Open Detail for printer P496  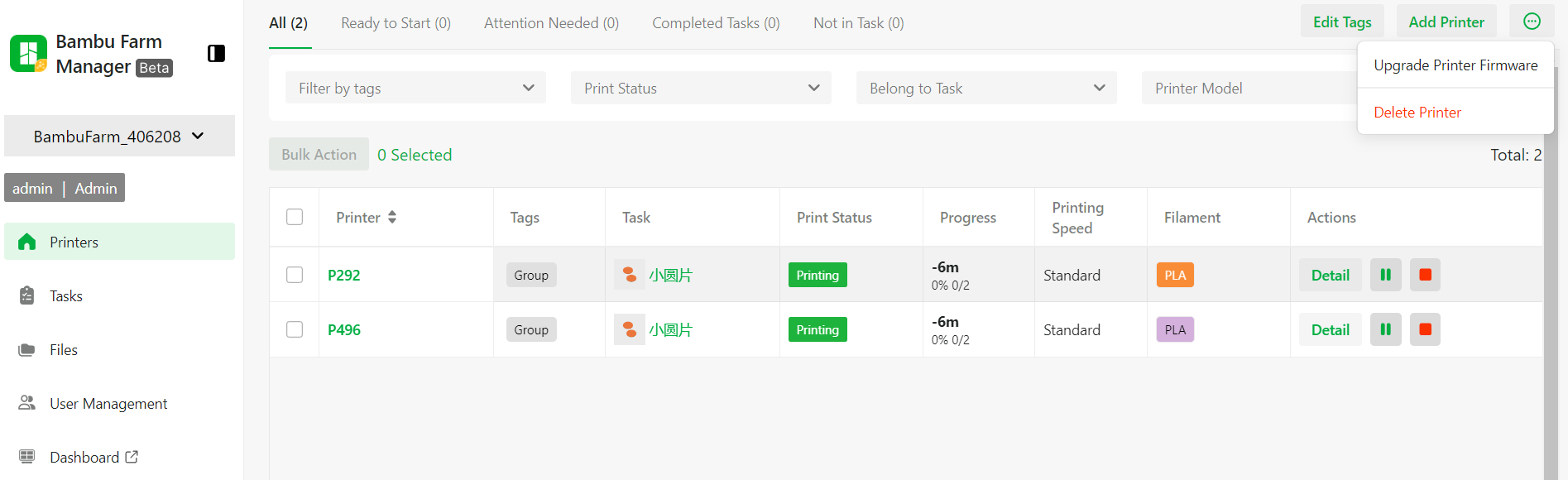tap(1330, 329)
